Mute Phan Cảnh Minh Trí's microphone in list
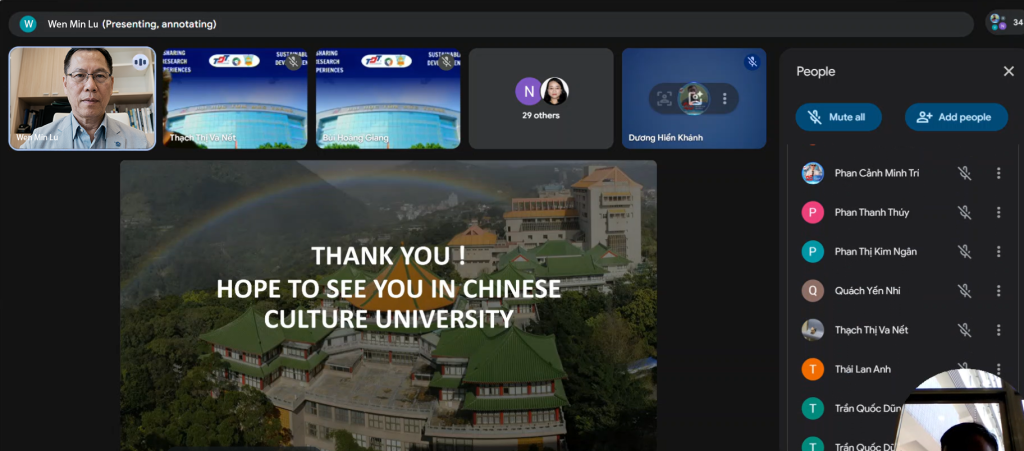The height and width of the screenshot is (451, 1024). click(964, 173)
